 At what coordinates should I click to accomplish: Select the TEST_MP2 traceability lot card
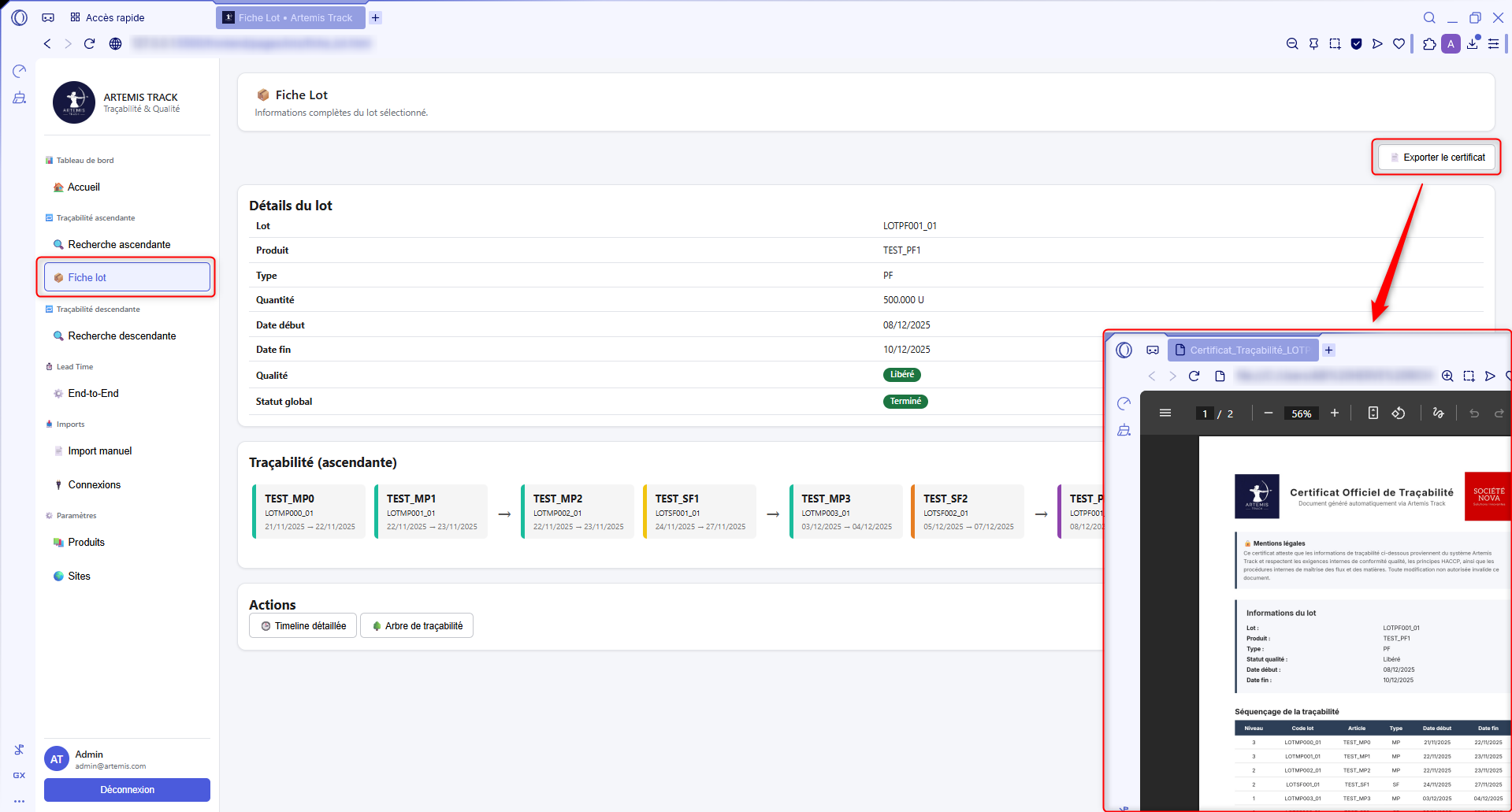point(578,512)
